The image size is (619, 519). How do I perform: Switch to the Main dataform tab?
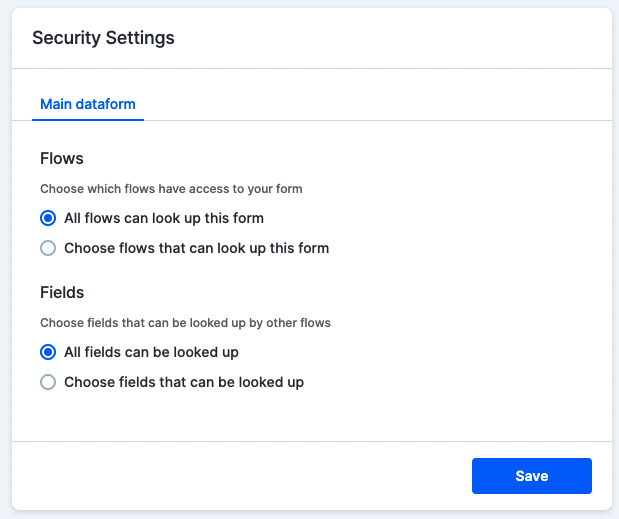click(88, 104)
